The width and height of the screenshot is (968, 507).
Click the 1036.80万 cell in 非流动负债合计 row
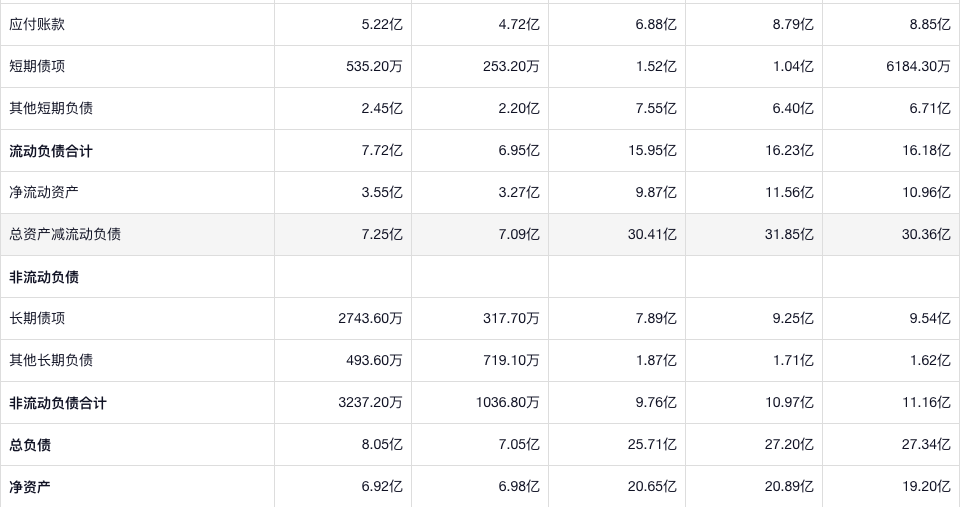(x=507, y=402)
